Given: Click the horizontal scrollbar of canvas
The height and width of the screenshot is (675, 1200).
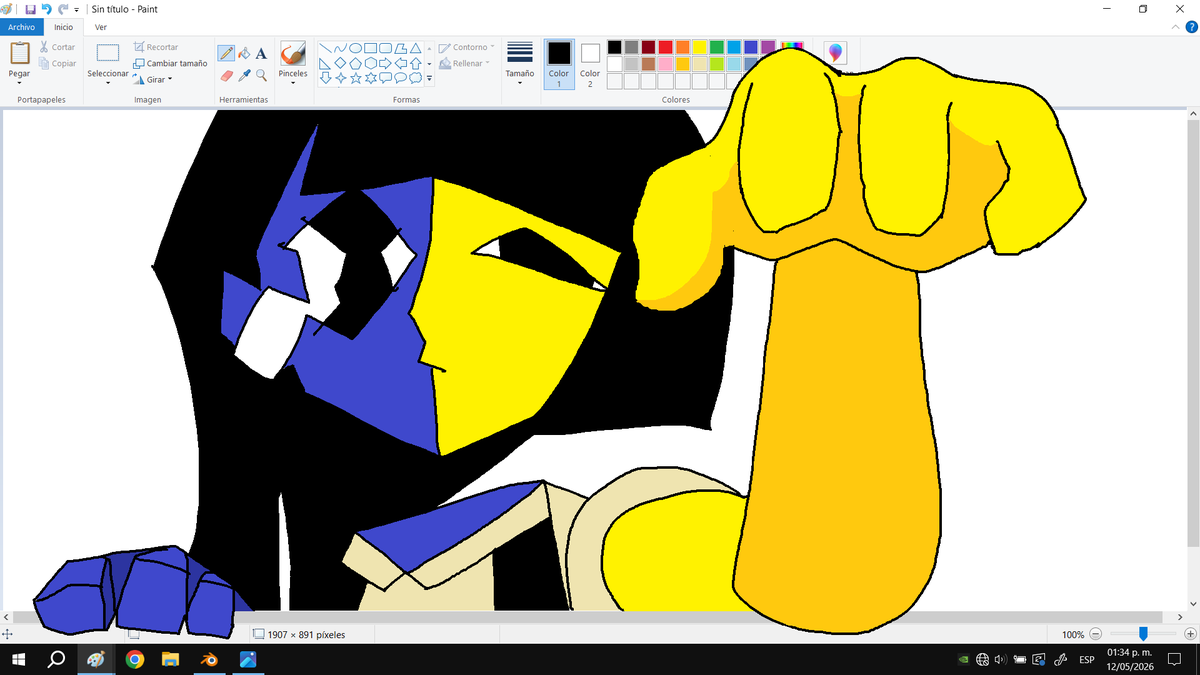Looking at the screenshot, I should click(590, 617).
